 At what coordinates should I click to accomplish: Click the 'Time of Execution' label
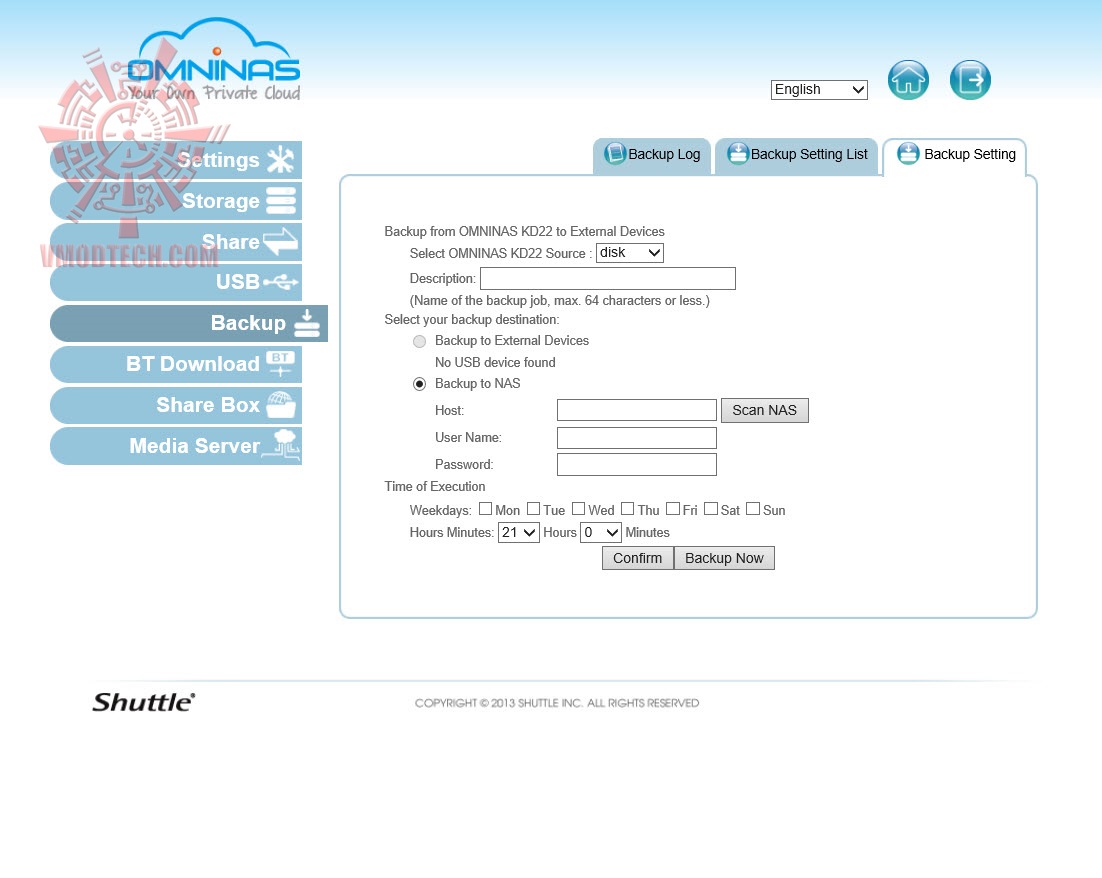pos(434,486)
